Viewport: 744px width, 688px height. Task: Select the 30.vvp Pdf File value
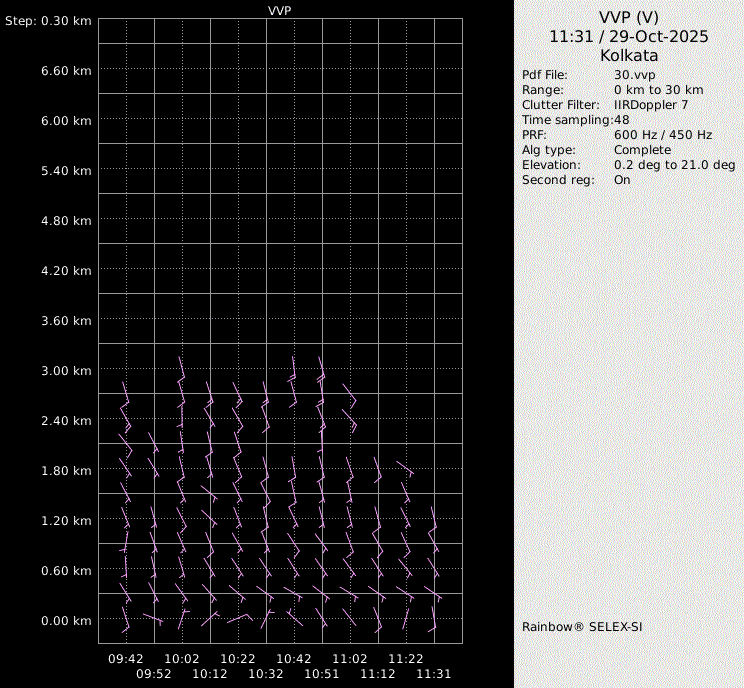pyautogui.click(x=634, y=75)
